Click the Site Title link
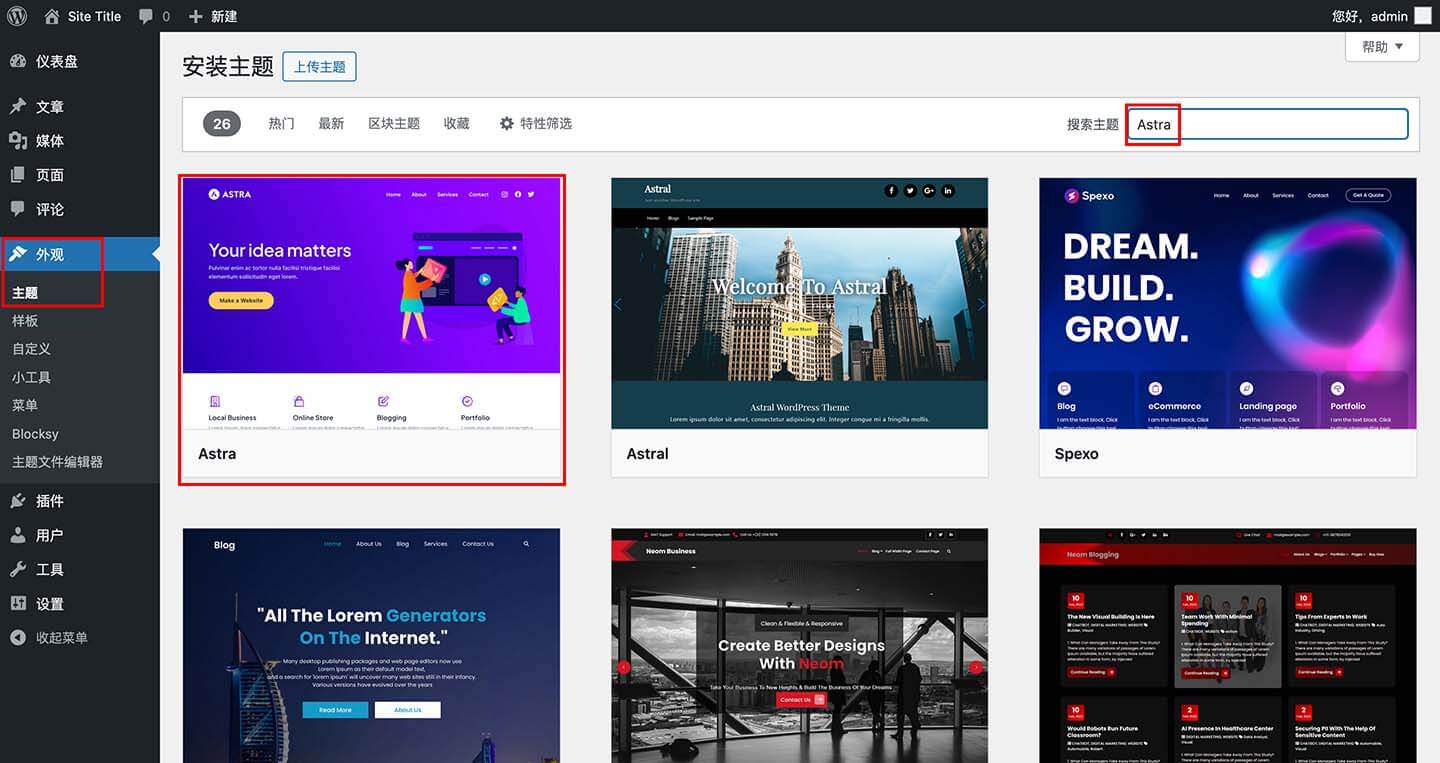Screen dimensions: 1440x763 94,16
